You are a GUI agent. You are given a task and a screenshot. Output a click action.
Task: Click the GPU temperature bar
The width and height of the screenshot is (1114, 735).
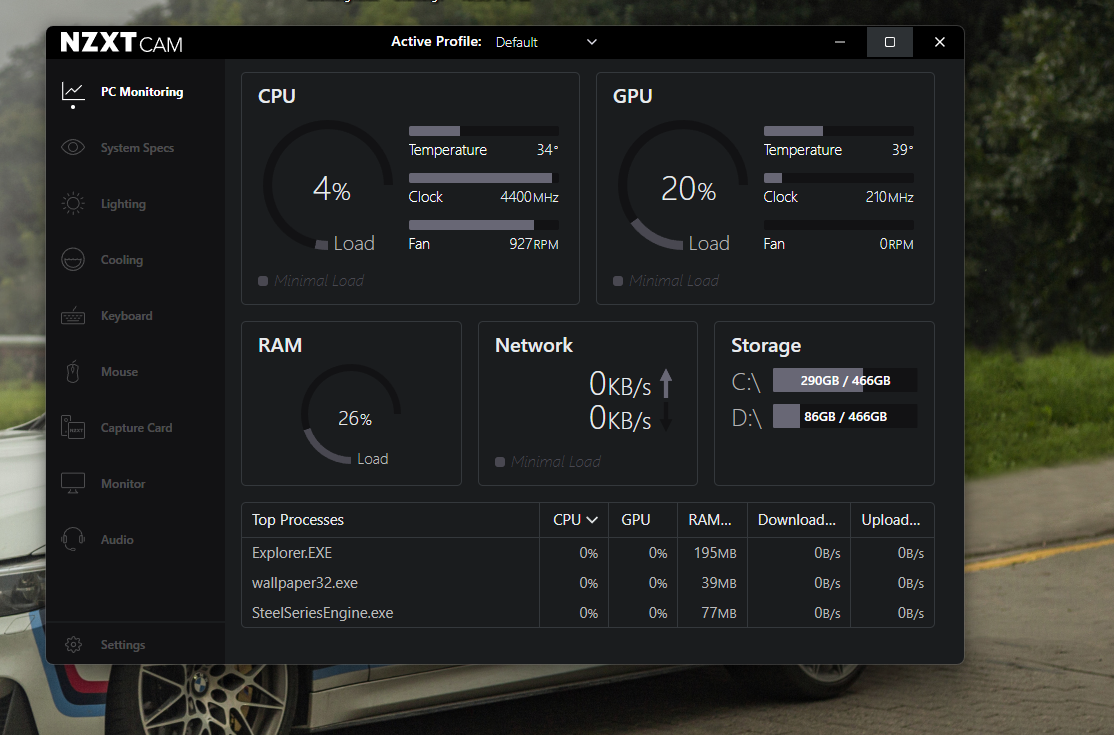(x=838, y=131)
